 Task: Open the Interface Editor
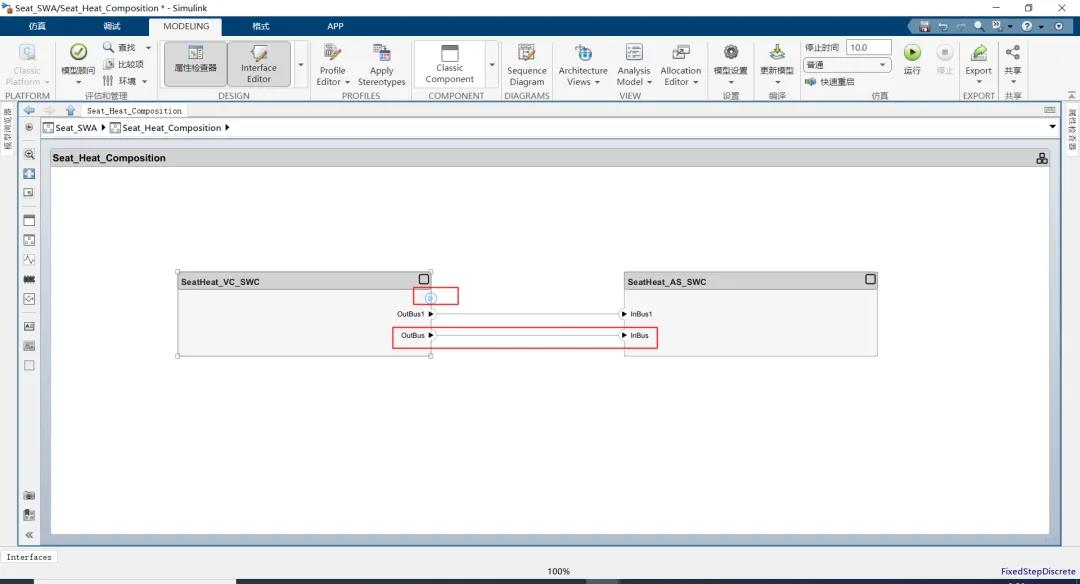pos(258,64)
